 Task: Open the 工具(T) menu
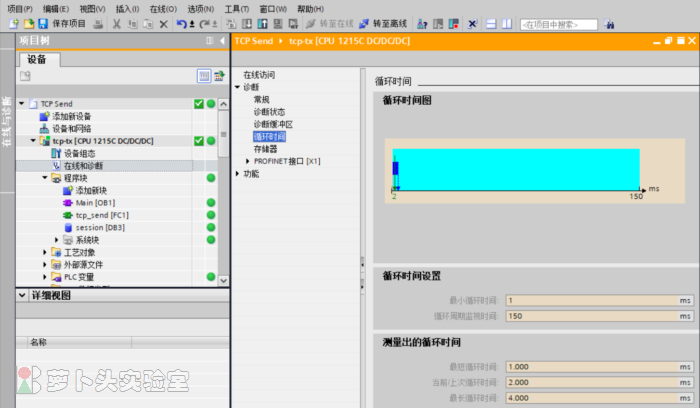[237, 9]
